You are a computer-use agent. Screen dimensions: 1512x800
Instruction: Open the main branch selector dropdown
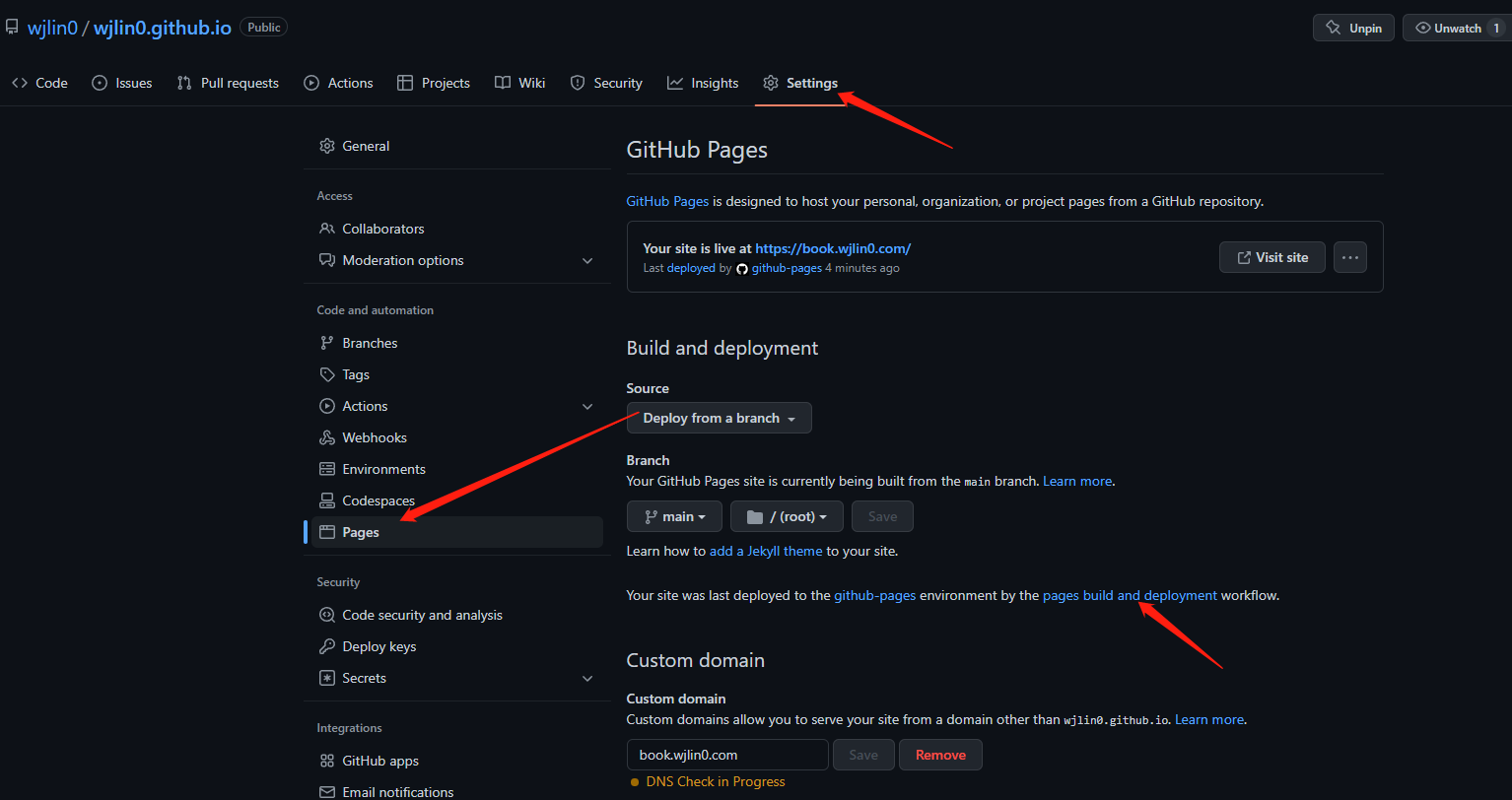[x=674, y=516]
